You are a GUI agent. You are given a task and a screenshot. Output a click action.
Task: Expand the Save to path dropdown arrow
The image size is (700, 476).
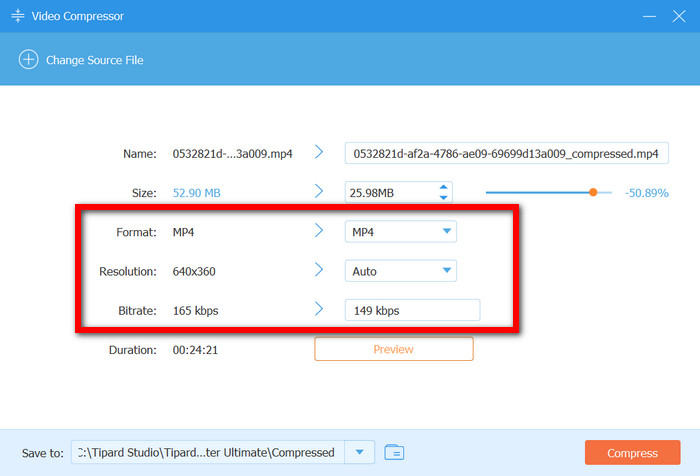(x=359, y=452)
